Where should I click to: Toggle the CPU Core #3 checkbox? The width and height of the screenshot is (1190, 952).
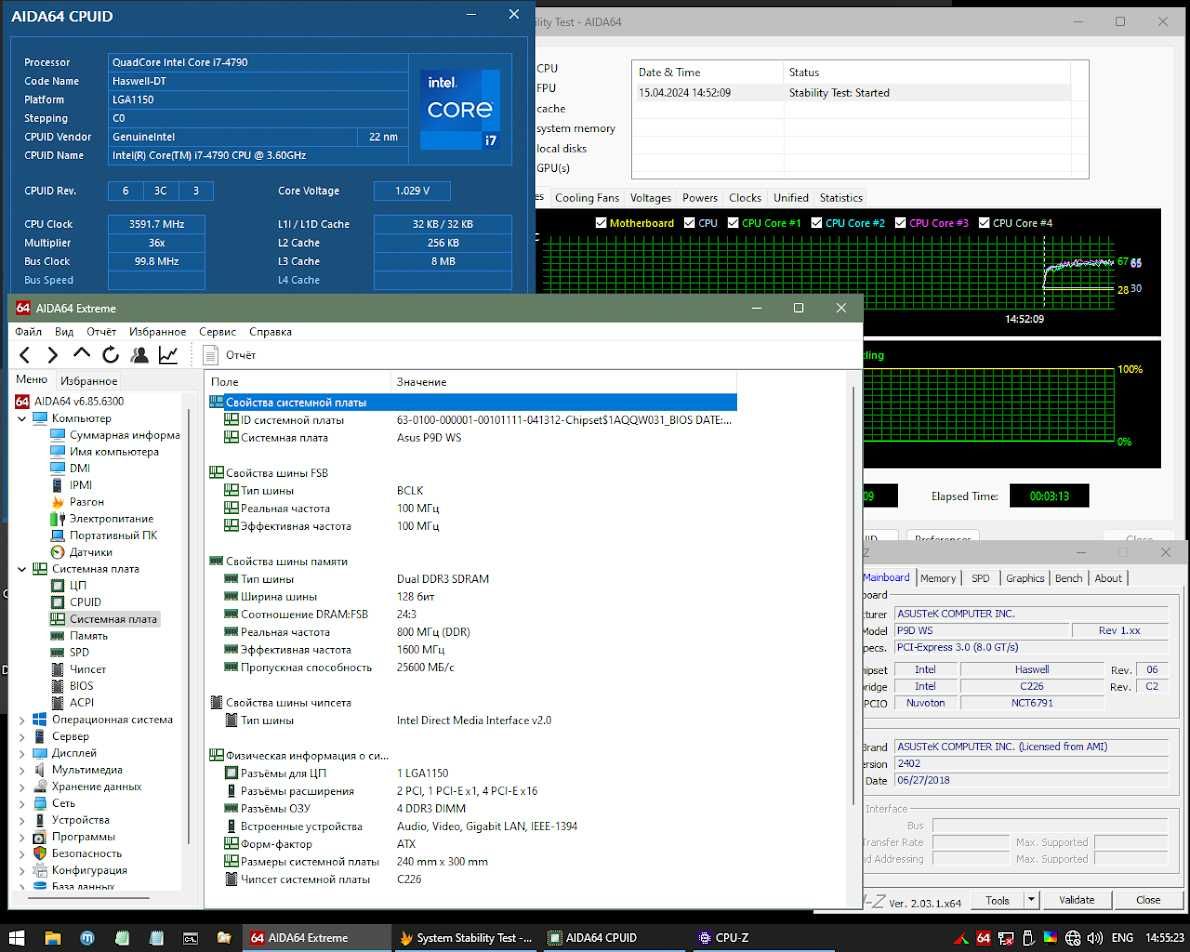point(900,222)
